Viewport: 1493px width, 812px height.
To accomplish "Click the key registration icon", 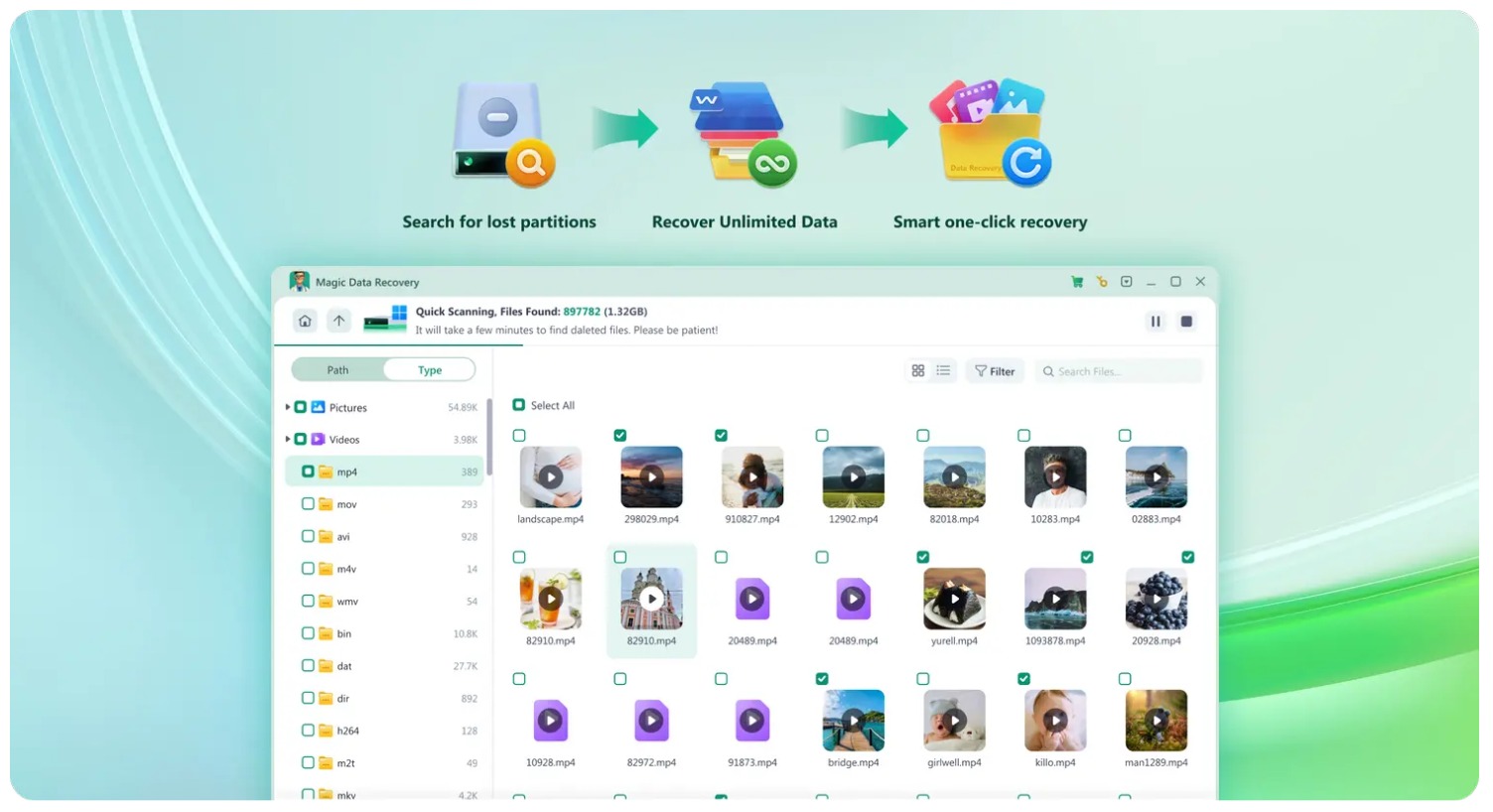I will click(x=1102, y=282).
